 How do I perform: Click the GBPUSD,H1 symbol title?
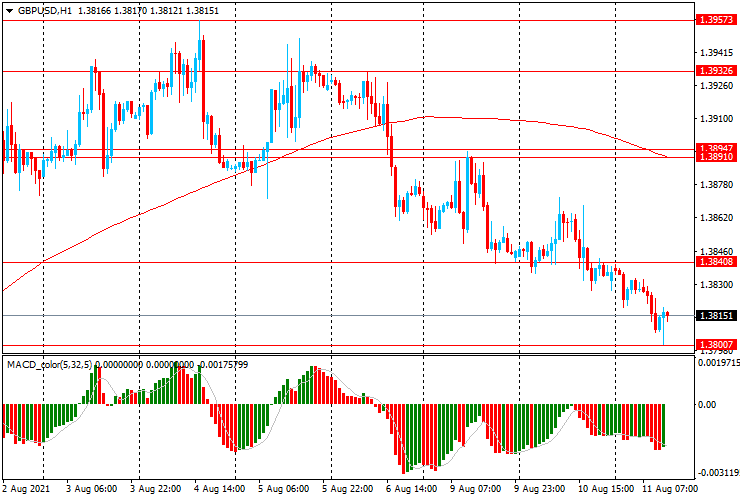[x=44, y=11]
